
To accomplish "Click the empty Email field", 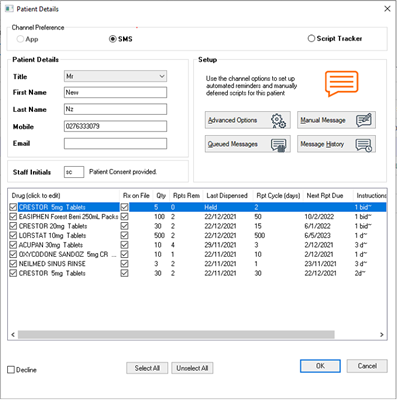I will coord(115,144).
